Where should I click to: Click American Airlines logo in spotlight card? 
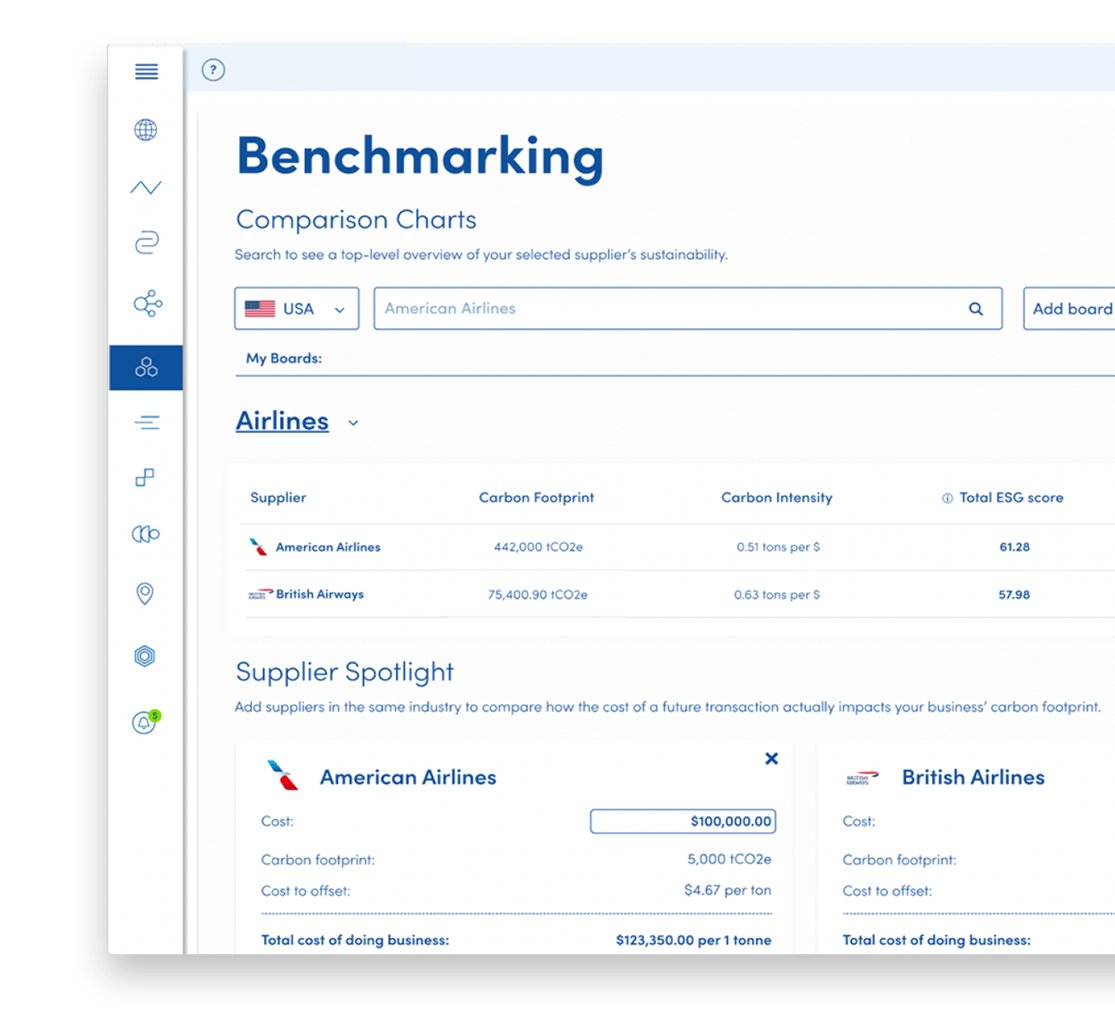pyautogui.click(x=282, y=776)
